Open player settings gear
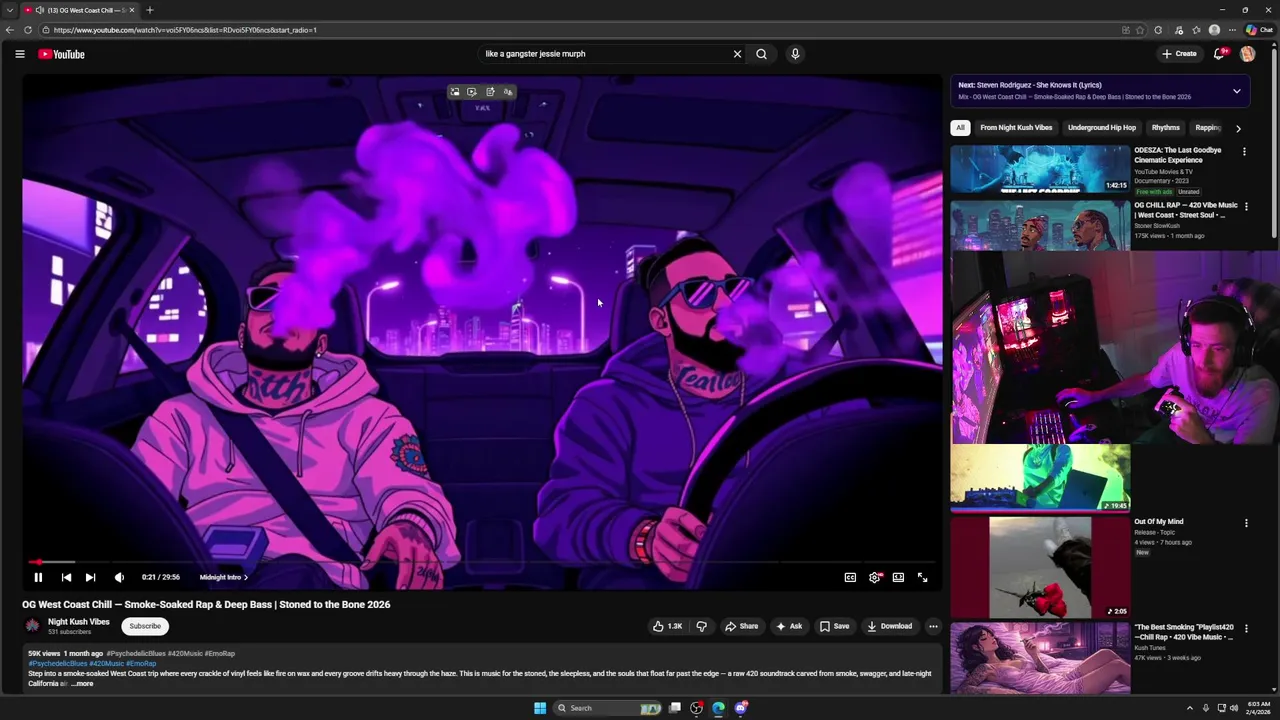Screen dimensions: 1280x720 tap(875, 577)
